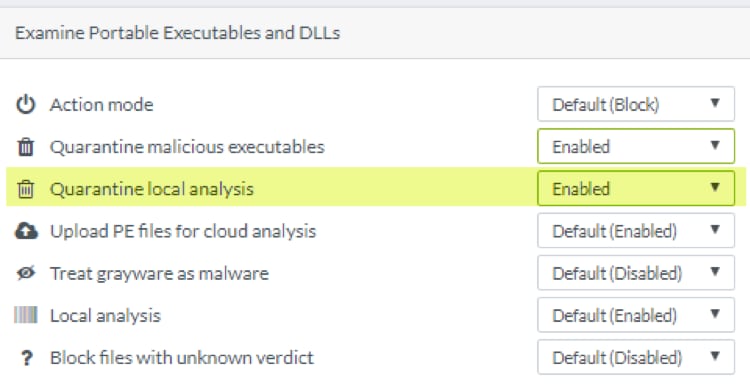Open Quarantine local analysis Enabled dropdown
The width and height of the screenshot is (750, 387).
click(x=636, y=188)
